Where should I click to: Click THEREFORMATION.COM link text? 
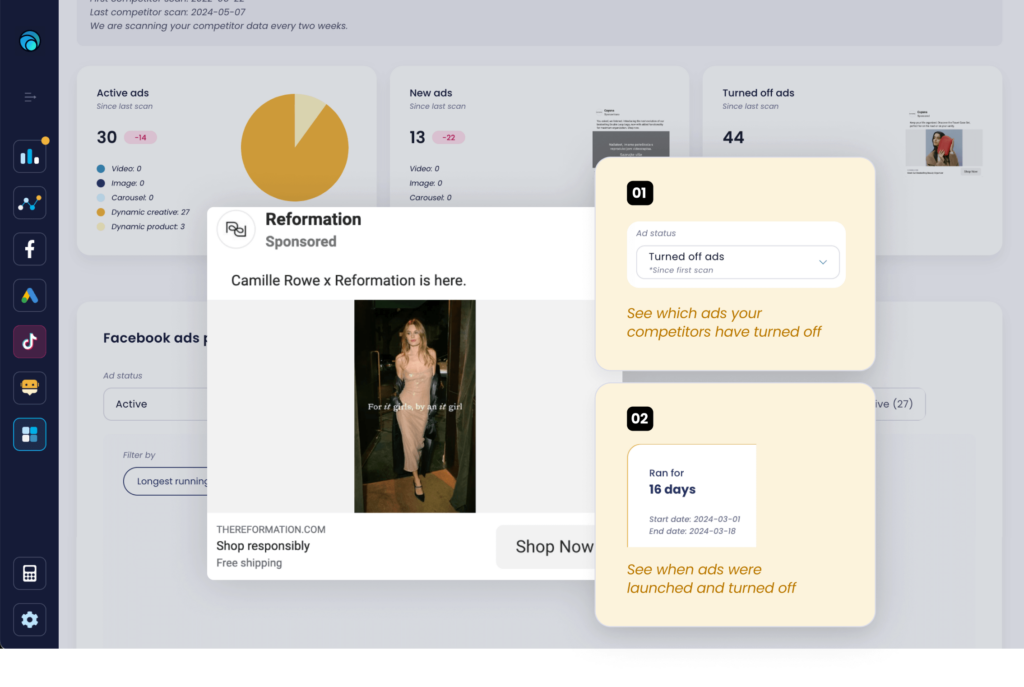pyautogui.click(x=271, y=530)
